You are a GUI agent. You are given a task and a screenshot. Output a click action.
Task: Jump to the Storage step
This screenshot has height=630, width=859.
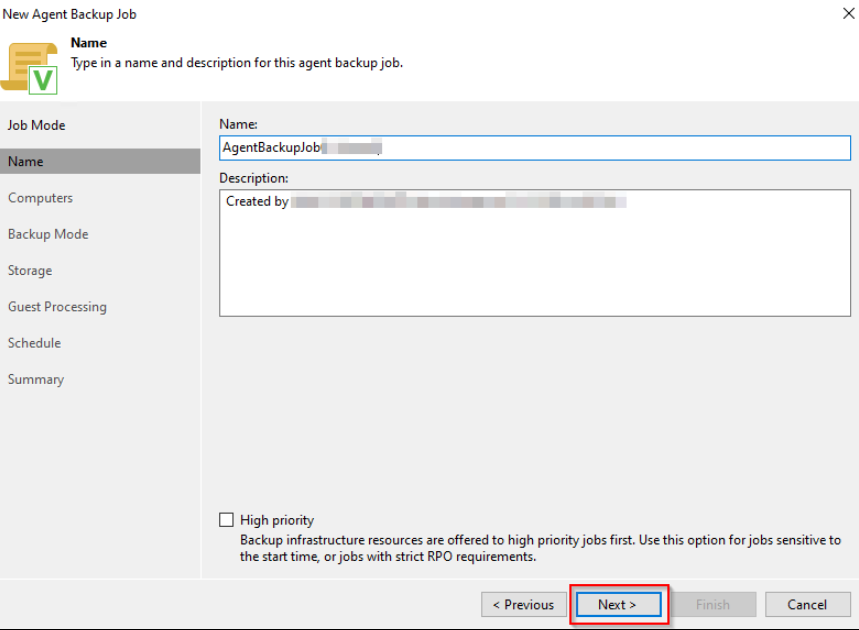(30, 270)
